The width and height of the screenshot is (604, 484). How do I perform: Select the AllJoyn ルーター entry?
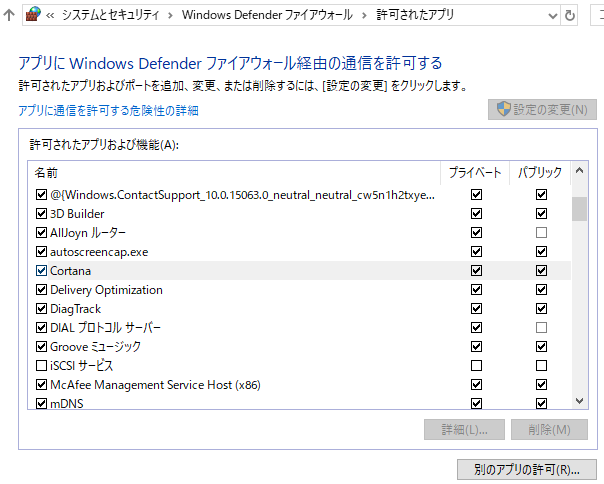tap(88, 233)
